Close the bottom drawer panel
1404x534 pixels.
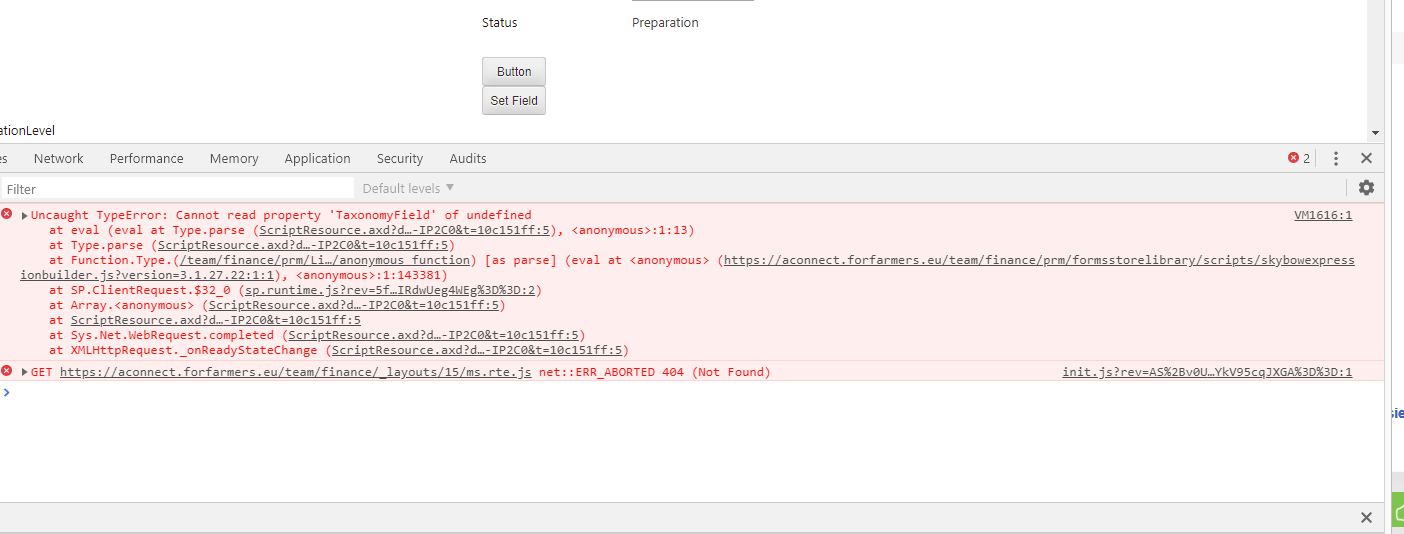pos(1366,517)
